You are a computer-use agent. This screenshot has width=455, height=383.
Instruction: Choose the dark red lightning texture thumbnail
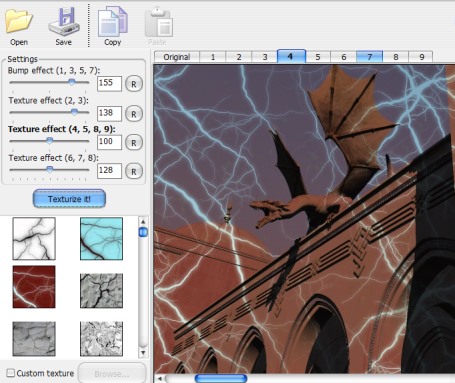[34, 287]
